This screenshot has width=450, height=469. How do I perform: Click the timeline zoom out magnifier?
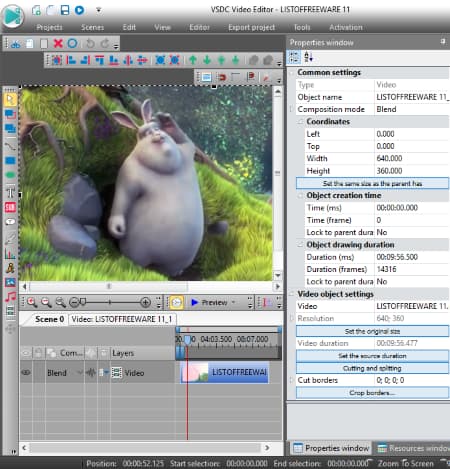[x=46, y=302]
